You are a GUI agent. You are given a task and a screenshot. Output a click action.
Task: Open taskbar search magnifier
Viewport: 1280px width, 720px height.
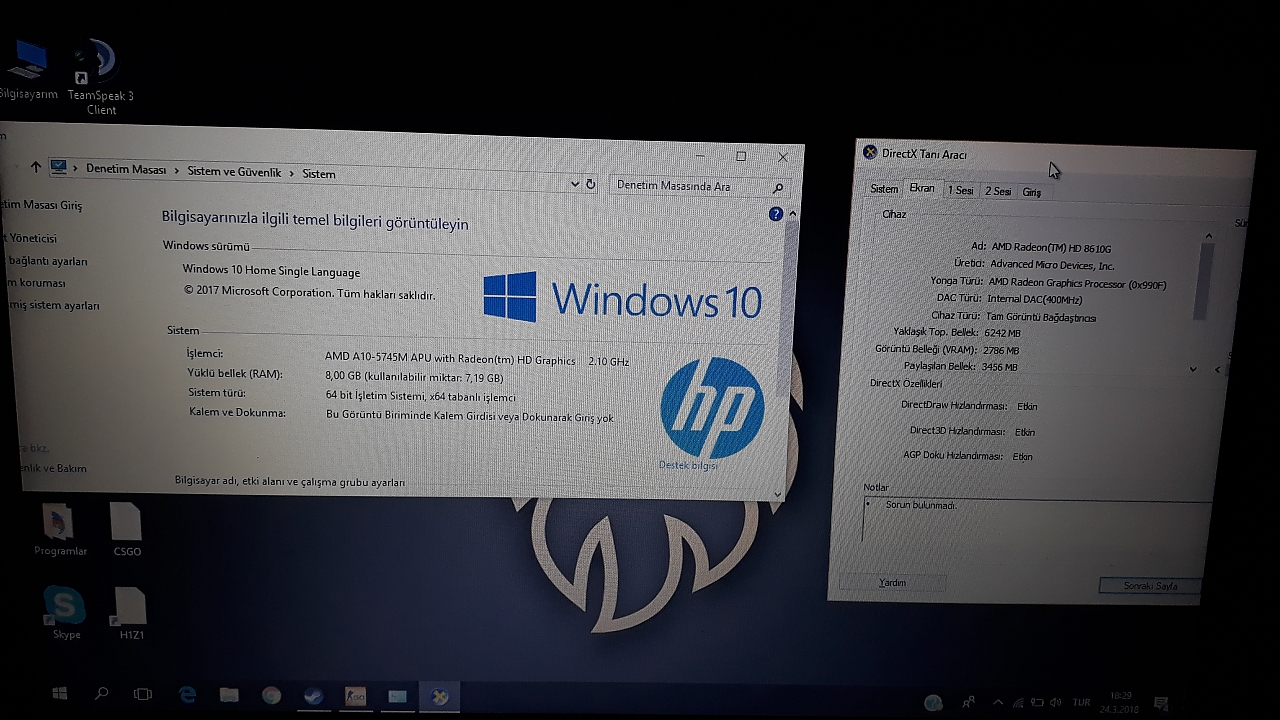coord(101,693)
